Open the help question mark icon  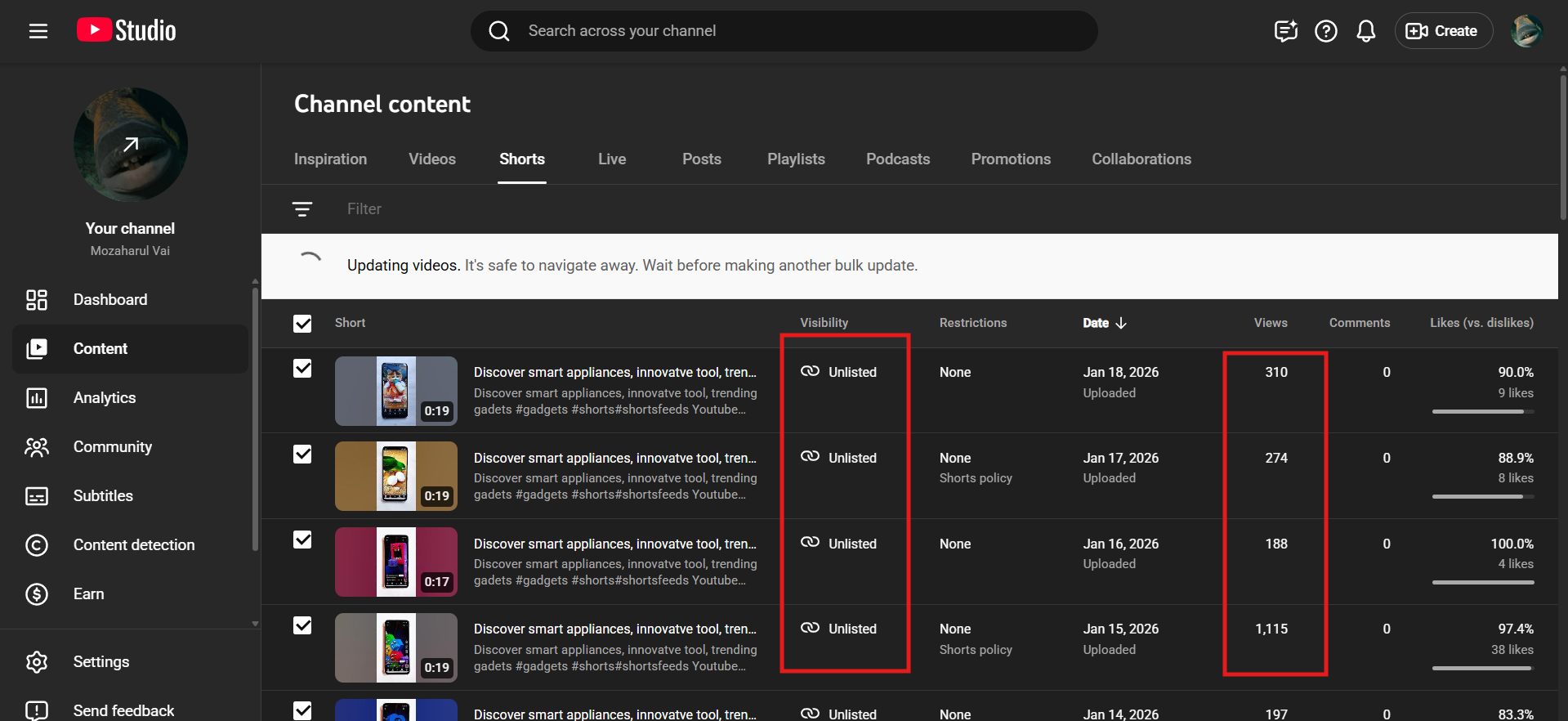pyautogui.click(x=1325, y=31)
